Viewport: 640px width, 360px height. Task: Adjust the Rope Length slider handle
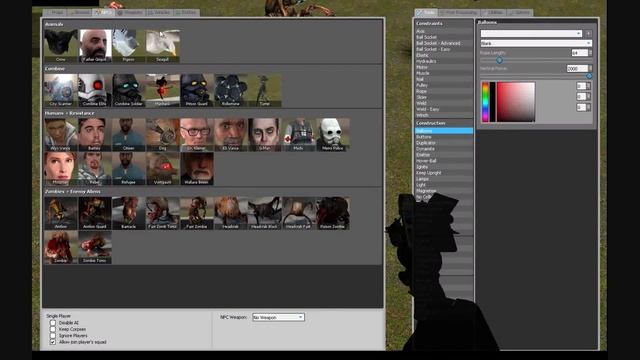pos(499,60)
